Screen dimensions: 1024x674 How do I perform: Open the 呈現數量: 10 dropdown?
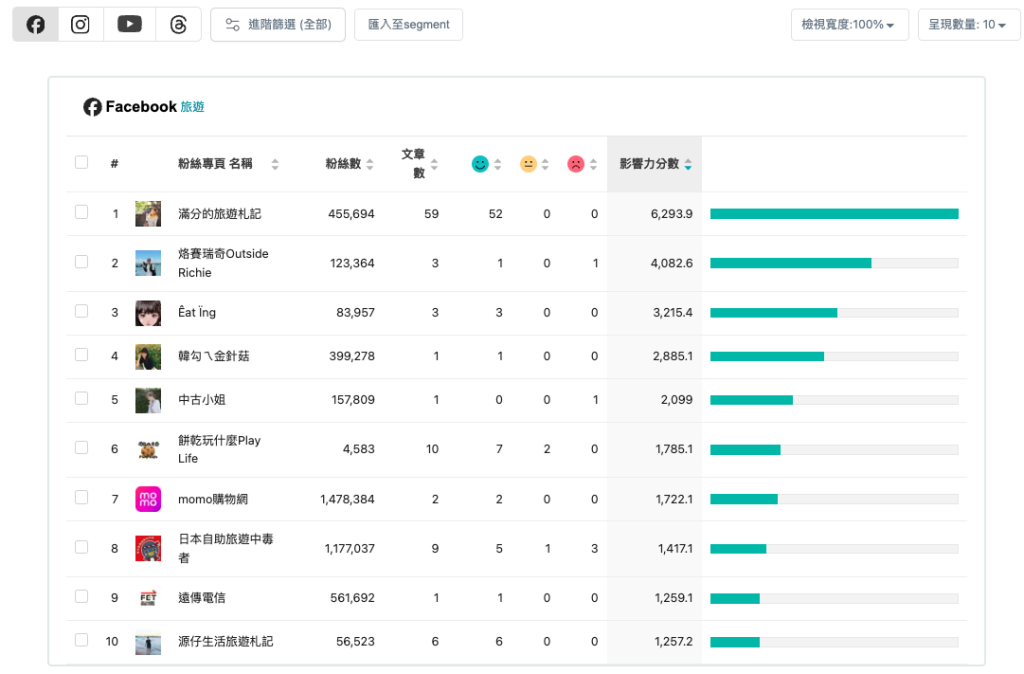click(x=968, y=25)
